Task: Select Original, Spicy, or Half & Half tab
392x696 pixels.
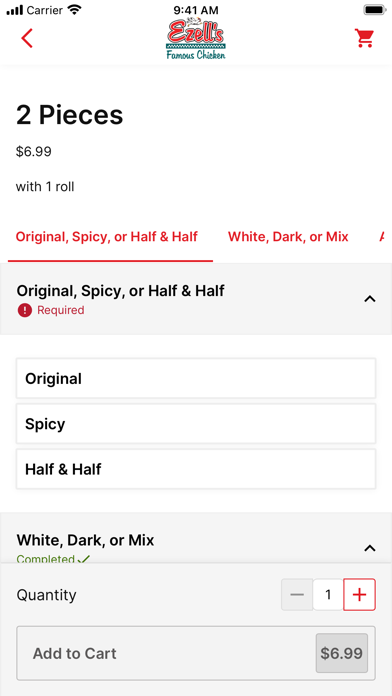Action: pyautogui.click(x=107, y=237)
